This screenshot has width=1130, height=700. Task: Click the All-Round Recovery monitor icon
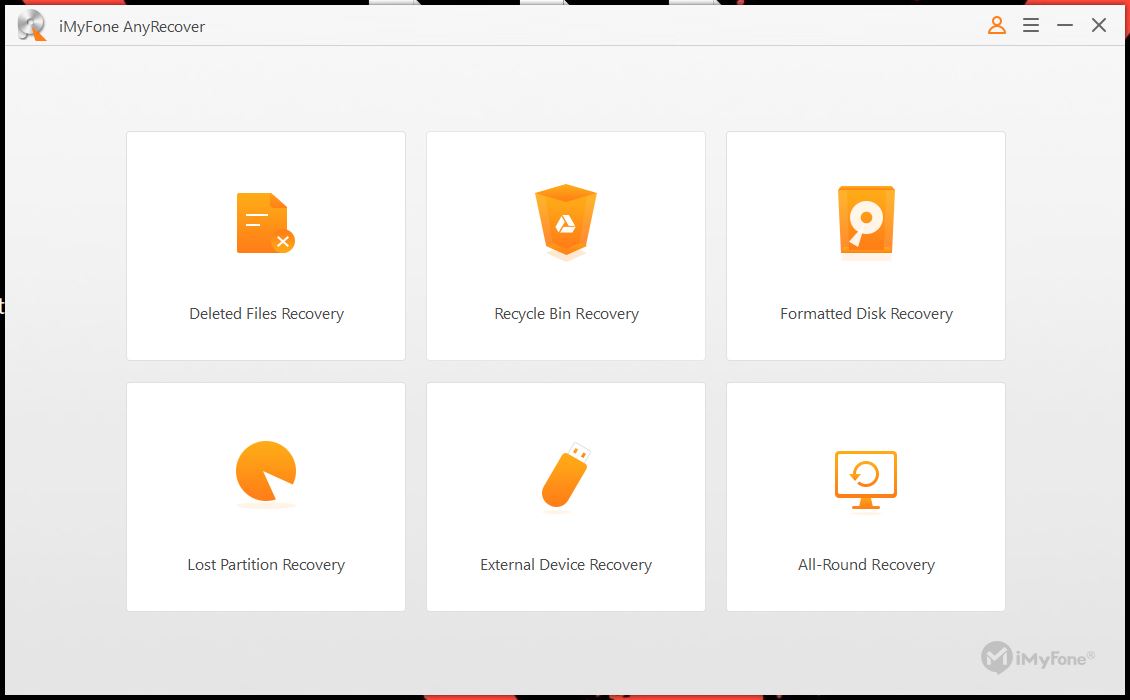point(866,479)
